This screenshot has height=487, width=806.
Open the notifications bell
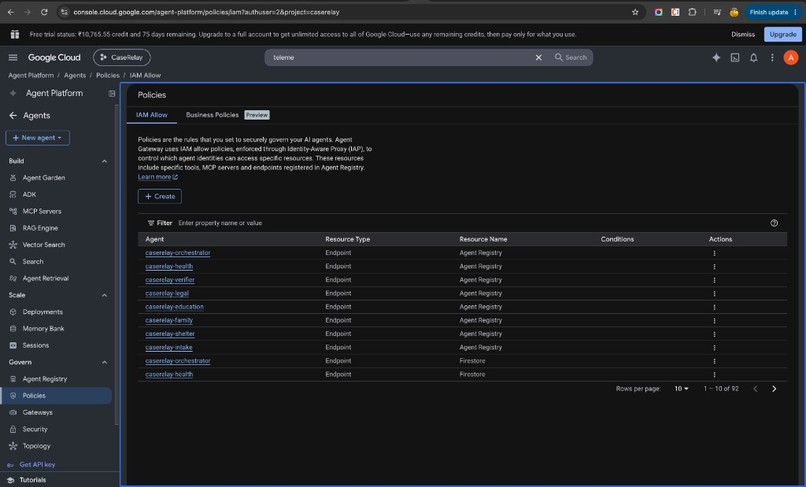pyautogui.click(x=754, y=58)
